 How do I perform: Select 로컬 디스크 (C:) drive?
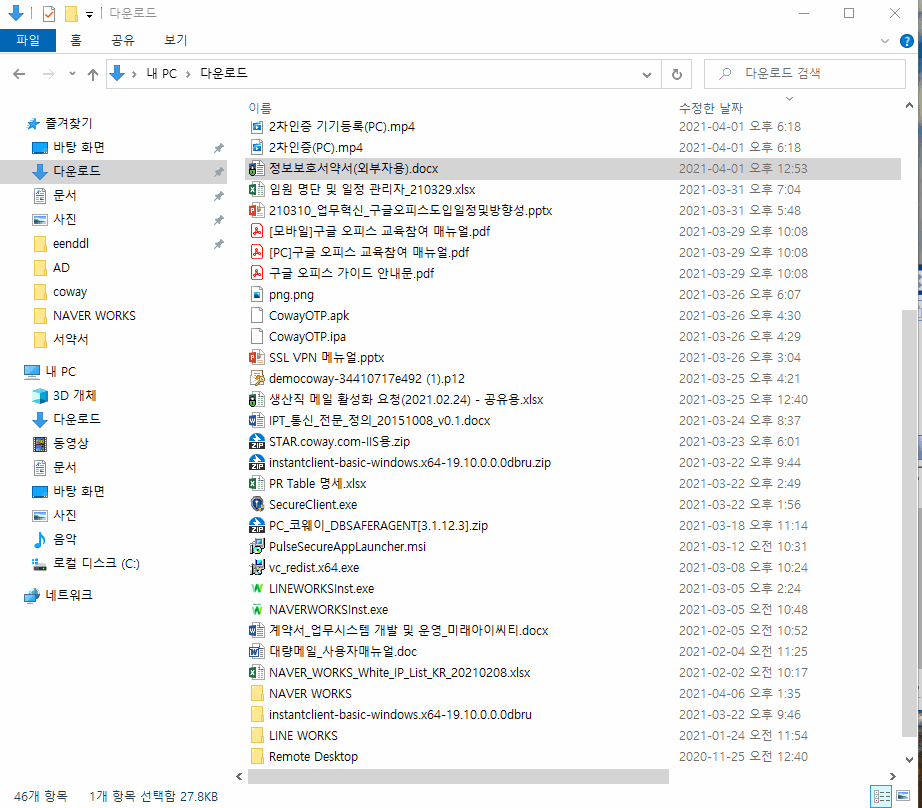pos(96,563)
